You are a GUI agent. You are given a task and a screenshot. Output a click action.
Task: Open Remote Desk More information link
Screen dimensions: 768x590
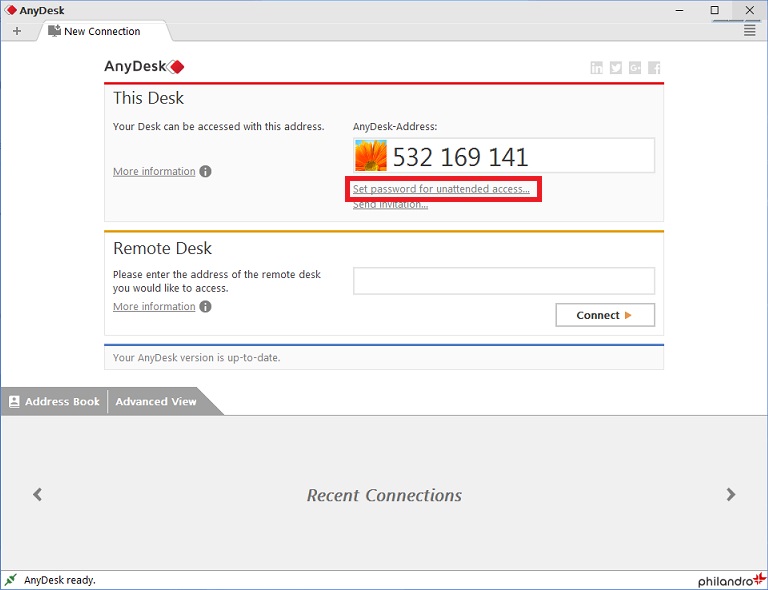154,307
